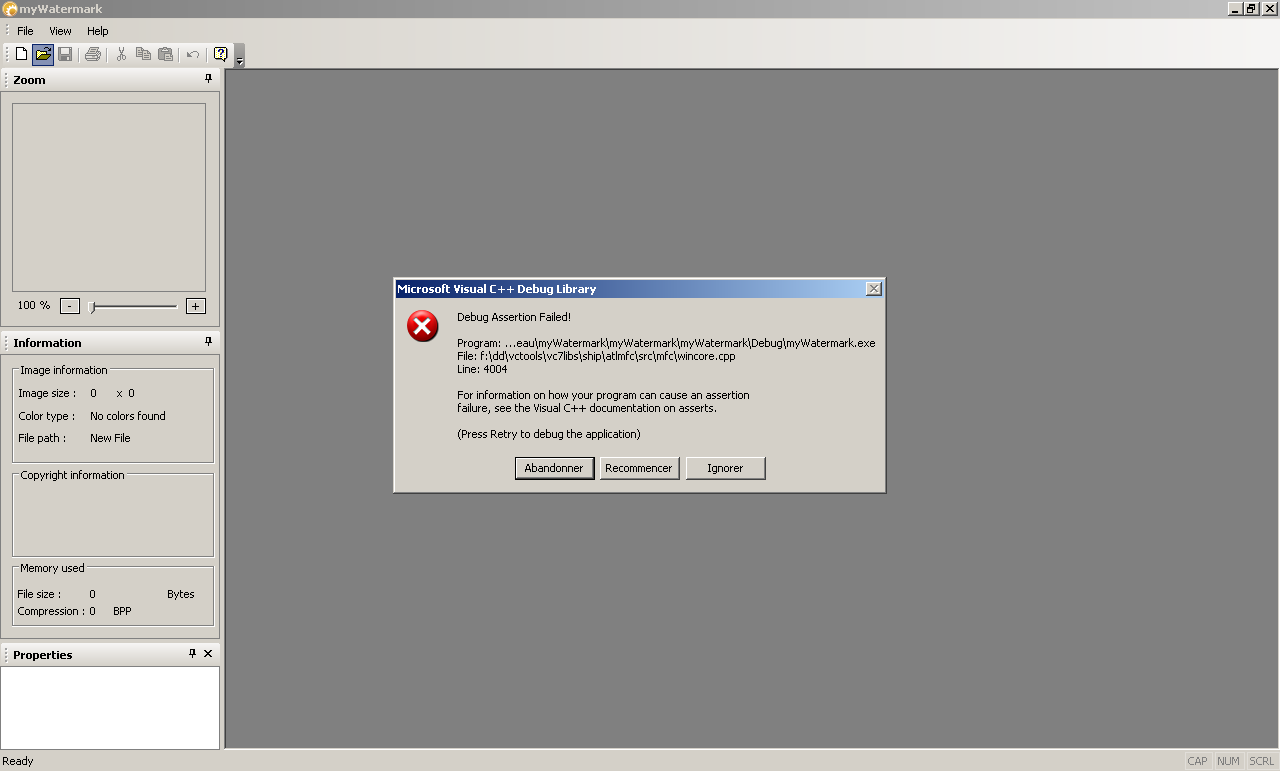Screen dimensions: 1280x771
Task: Click the zoom preview thumbnail area
Action: 109,197
